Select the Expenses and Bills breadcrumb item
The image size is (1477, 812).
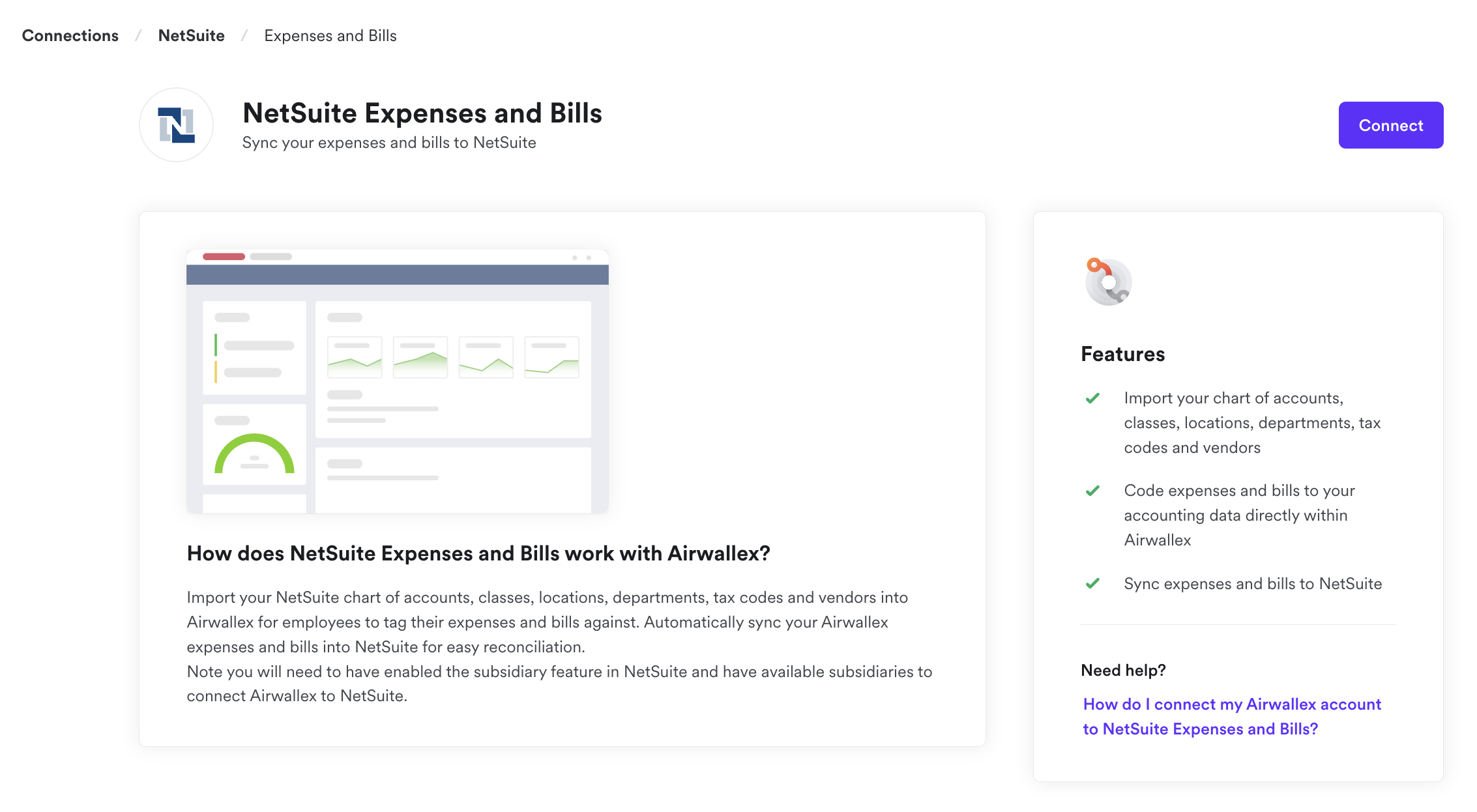pyautogui.click(x=330, y=36)
